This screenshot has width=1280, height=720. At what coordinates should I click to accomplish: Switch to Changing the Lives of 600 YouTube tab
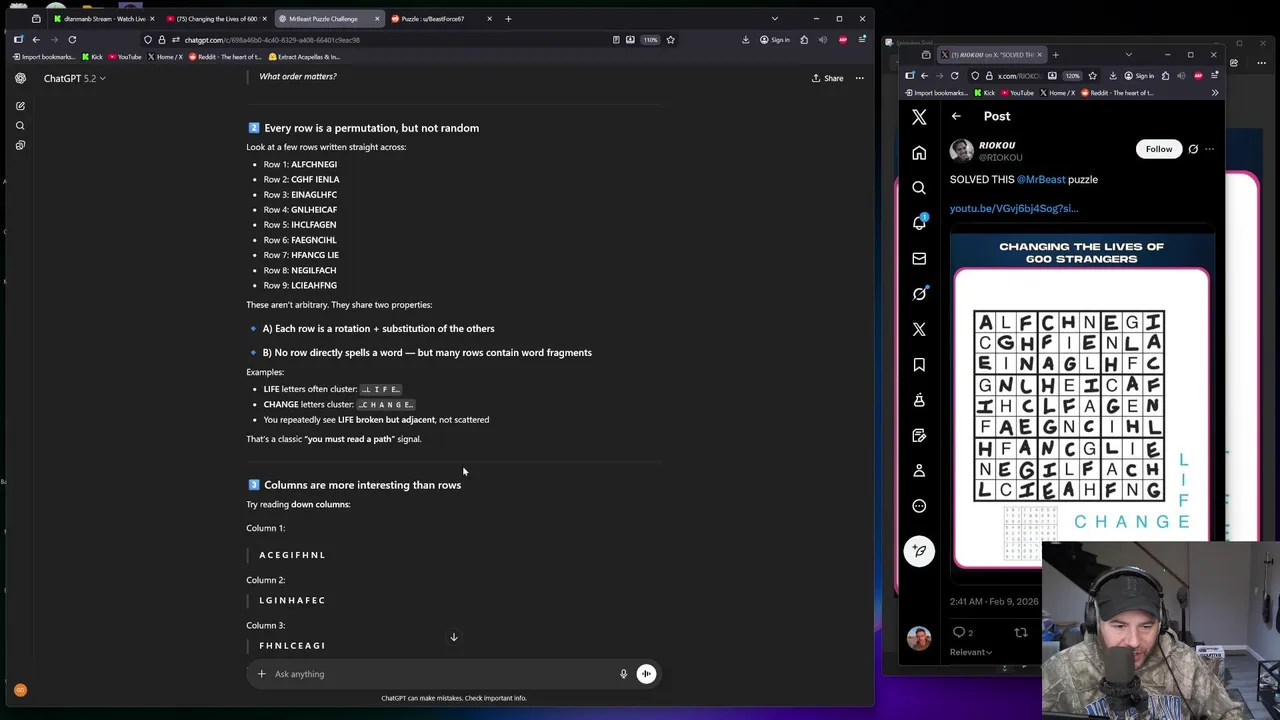coord(214,19)
